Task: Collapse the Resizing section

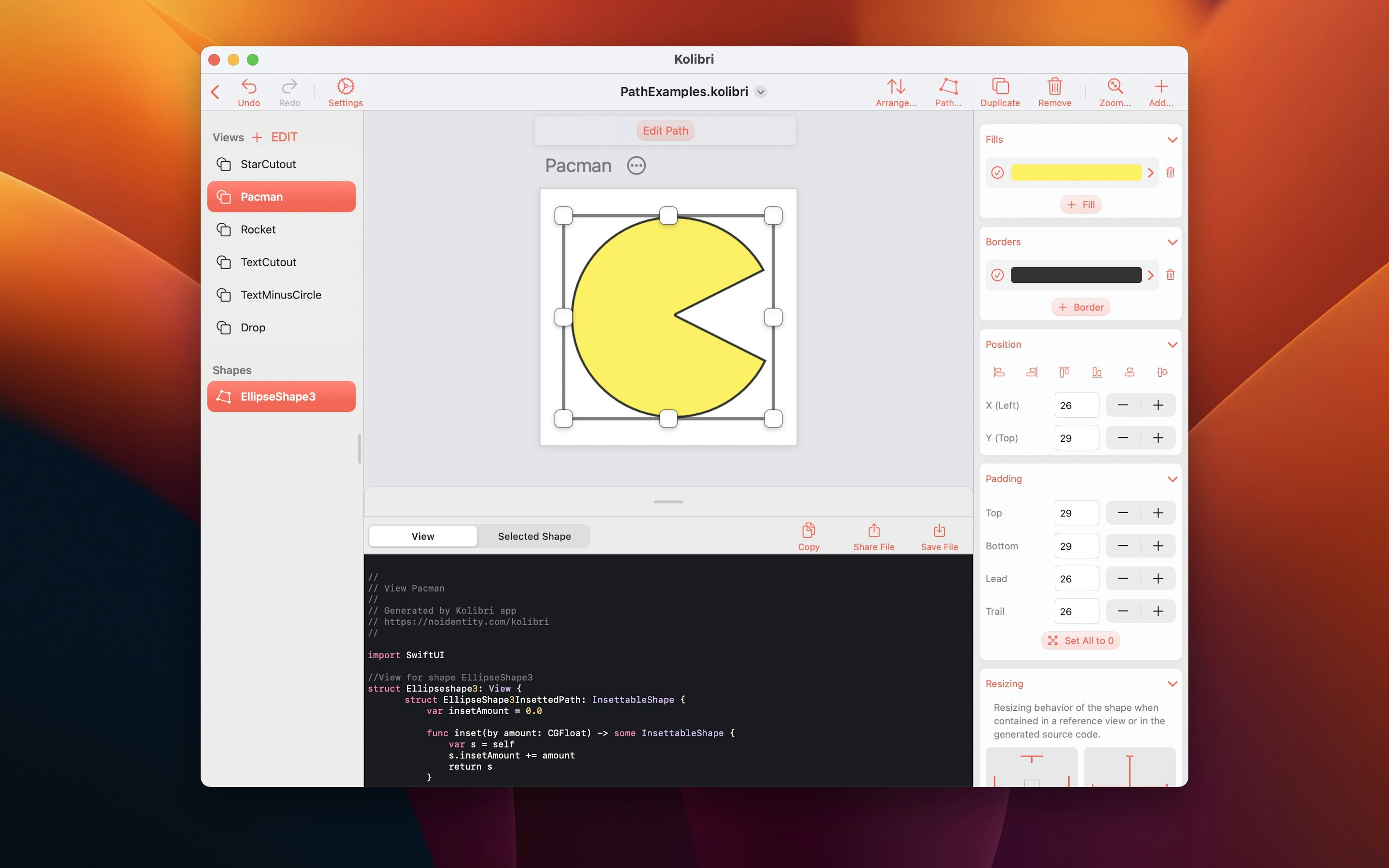Action: click(1172, 684)
